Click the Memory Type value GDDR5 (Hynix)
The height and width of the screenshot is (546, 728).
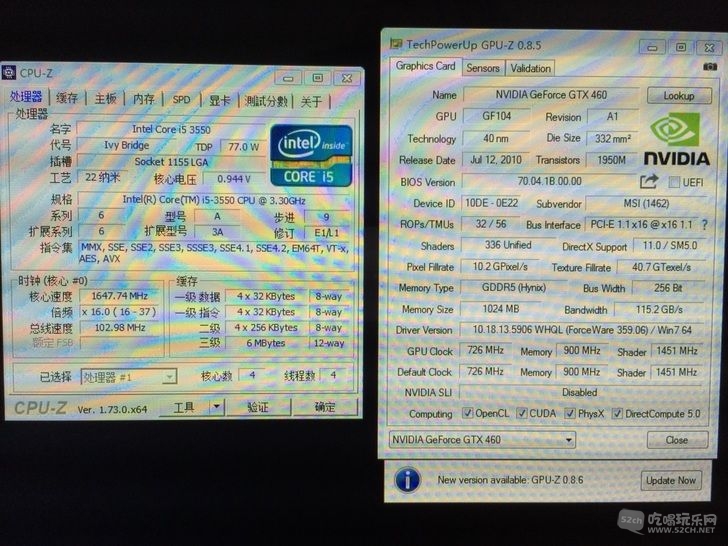tap(514, 288)
